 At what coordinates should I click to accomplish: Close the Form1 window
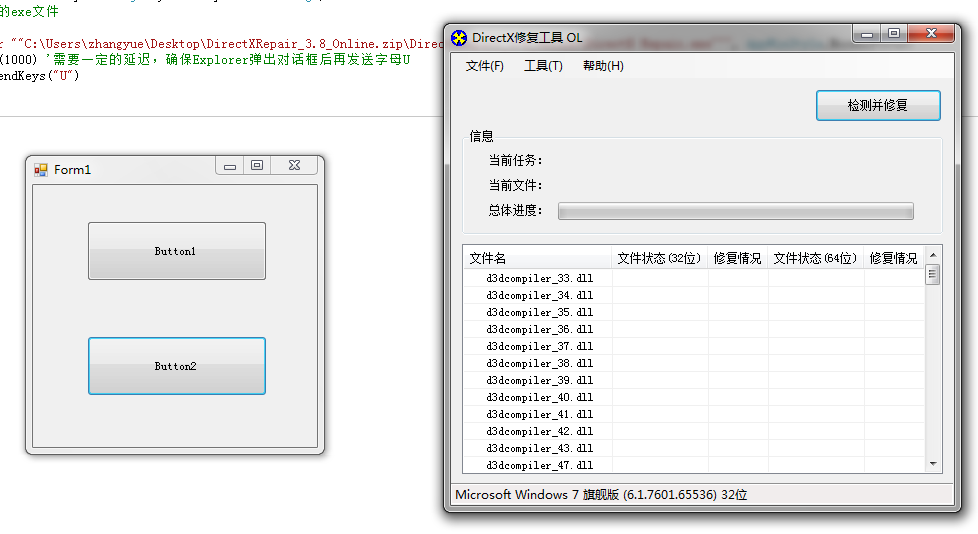point(294,165)
